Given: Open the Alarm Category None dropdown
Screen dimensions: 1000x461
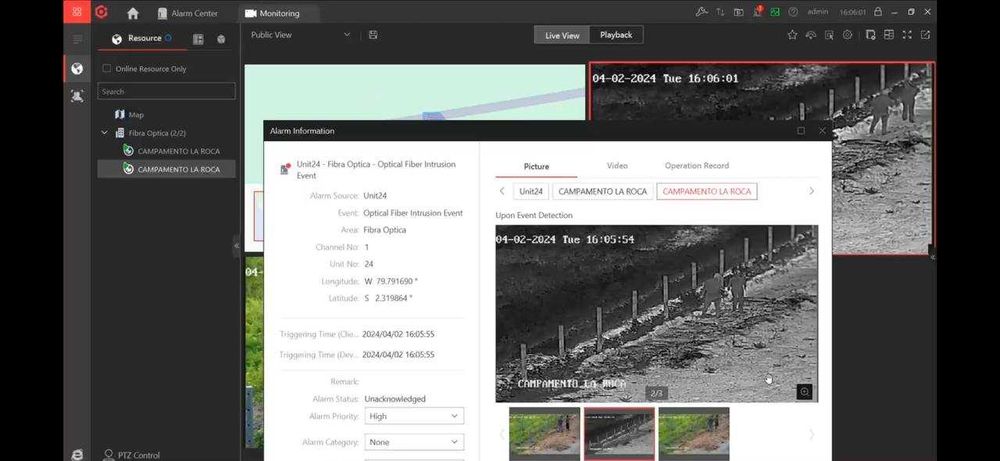Looking at the screenshot, I should point(414,442).
